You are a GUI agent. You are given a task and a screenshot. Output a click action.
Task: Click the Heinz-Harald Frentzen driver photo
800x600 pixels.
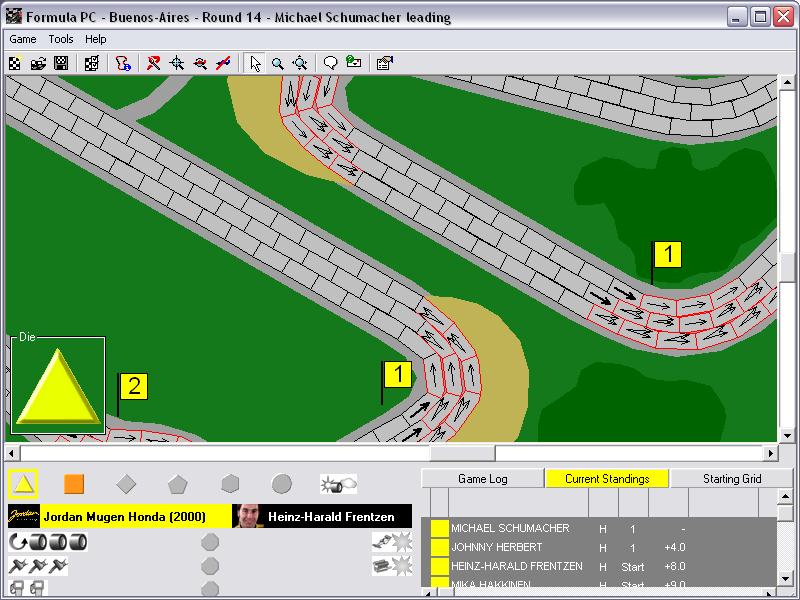(247, 516)
